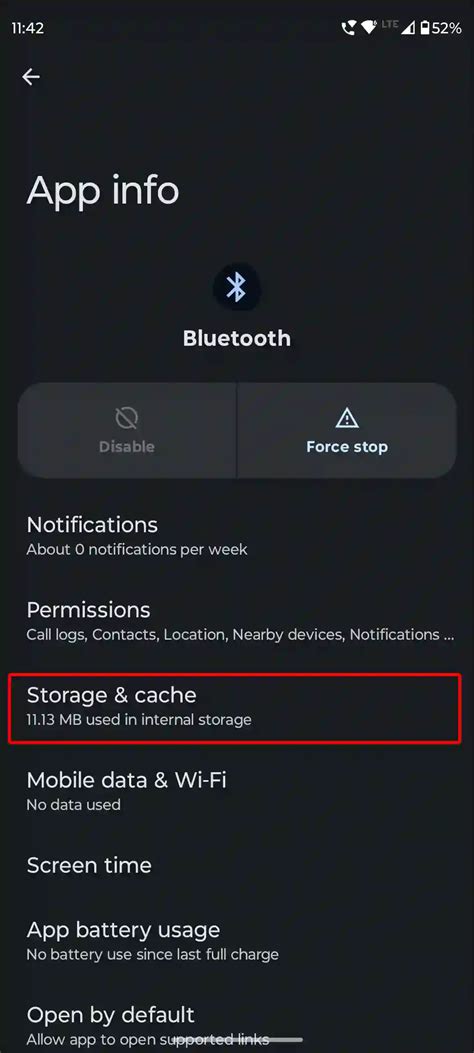The width and height of the screenshot is (474, 1053).
Task: Tap the Force stop button label
Action: pyautogui.click(x=347, y=447)
